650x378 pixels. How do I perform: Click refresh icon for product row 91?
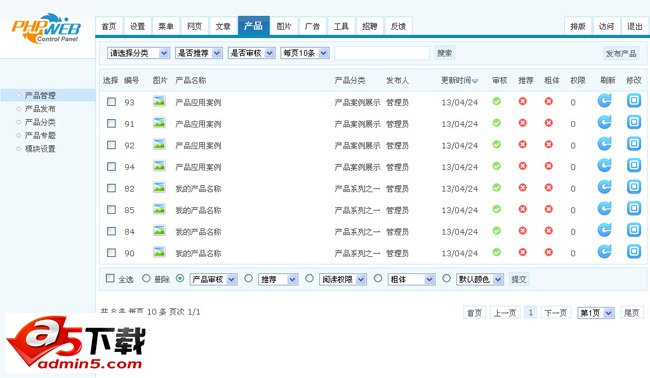click(604, 122)
